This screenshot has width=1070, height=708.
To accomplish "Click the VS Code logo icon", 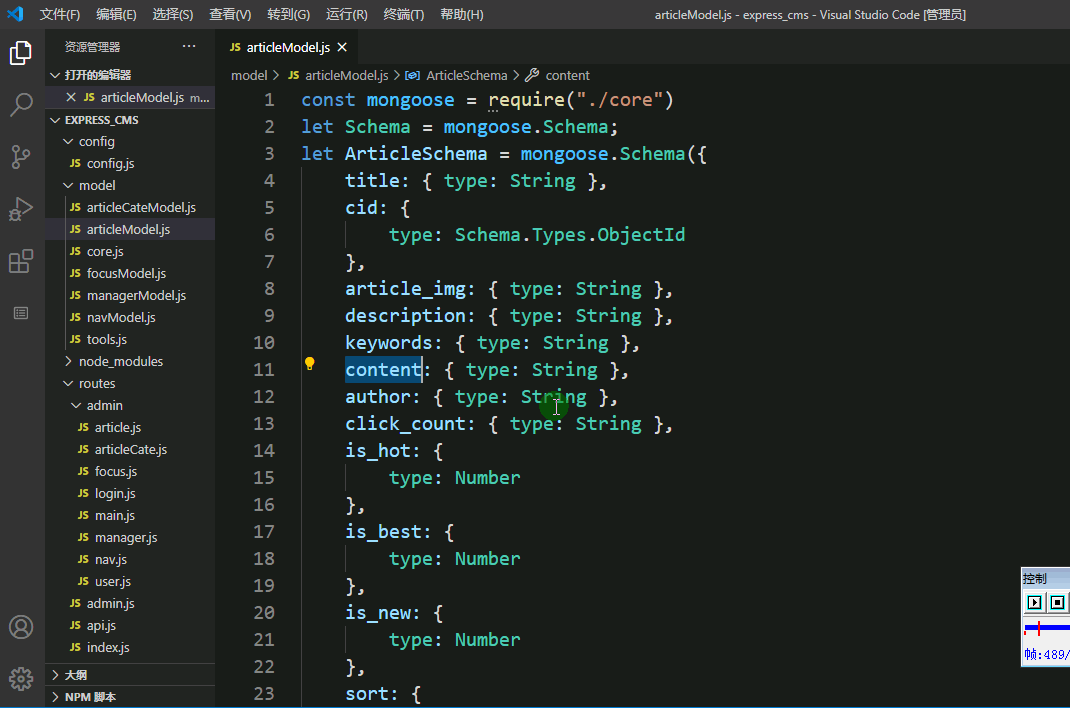I will (15, 14).
